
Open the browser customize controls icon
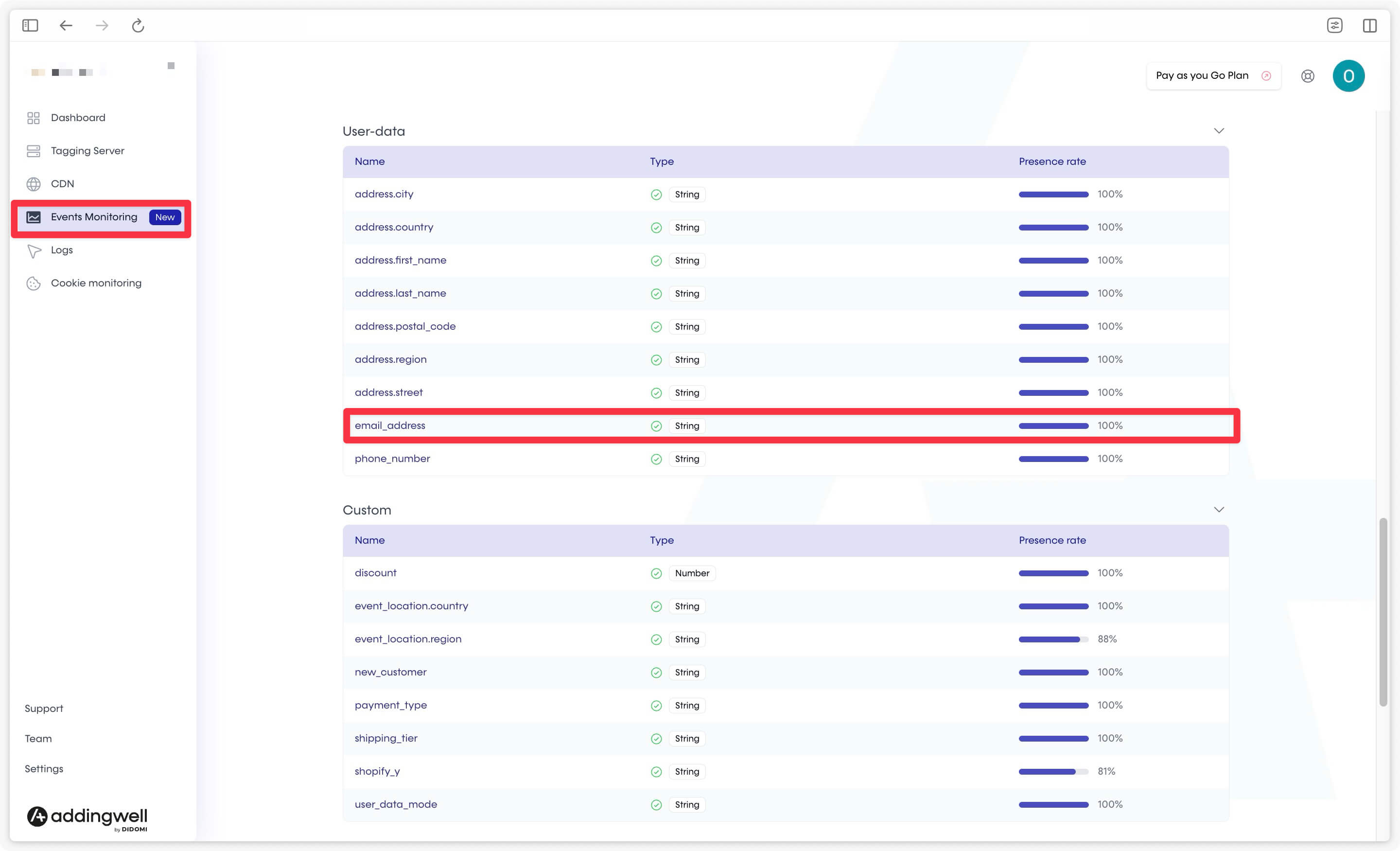pyautogui.click(x=1335, y=26)
